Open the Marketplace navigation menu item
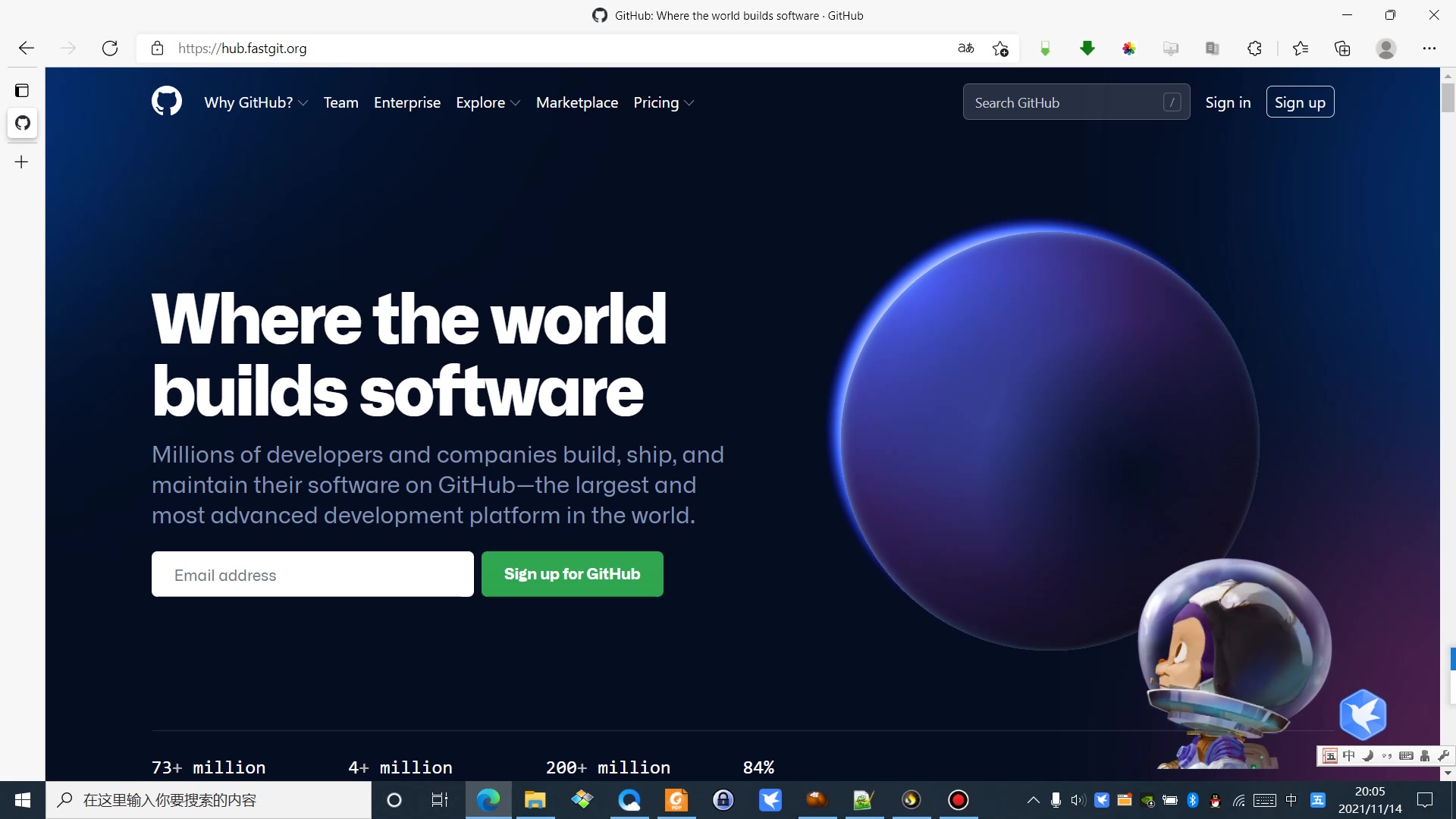Image resolution: width=1456 pixels, height=819 pixels. pos(578,102)
